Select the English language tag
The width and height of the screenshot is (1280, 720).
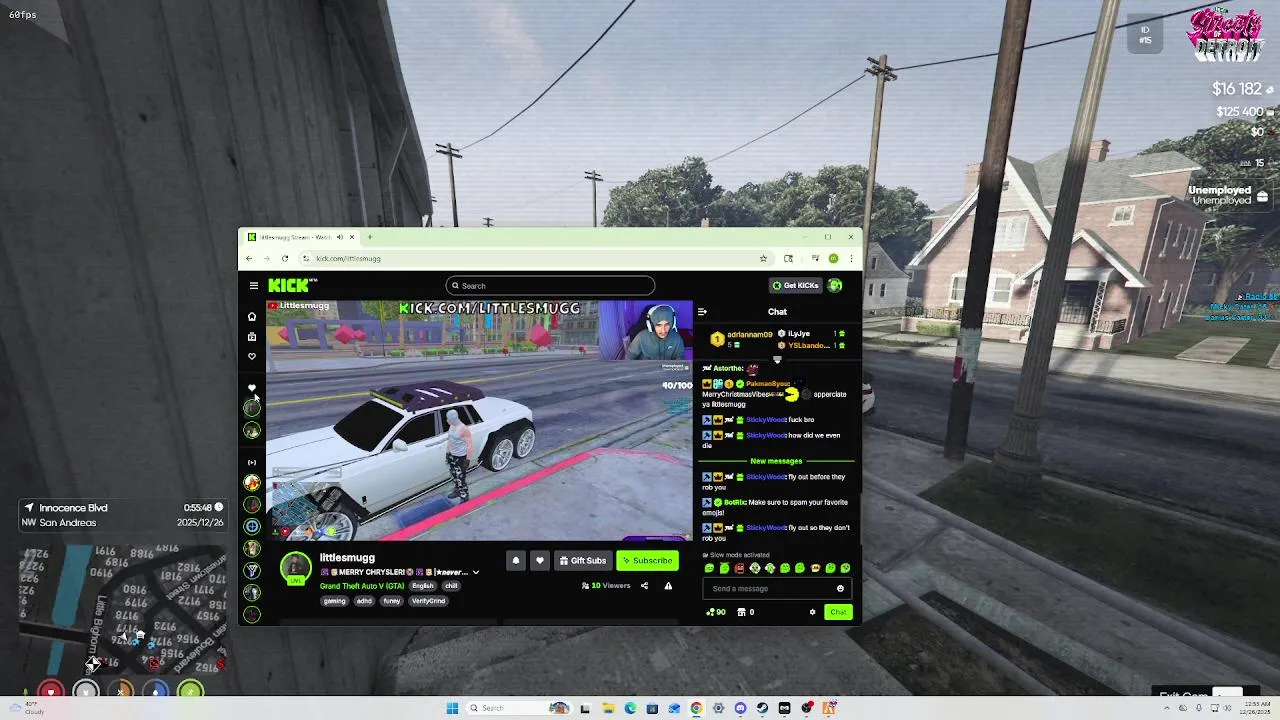tap(423, 586)
